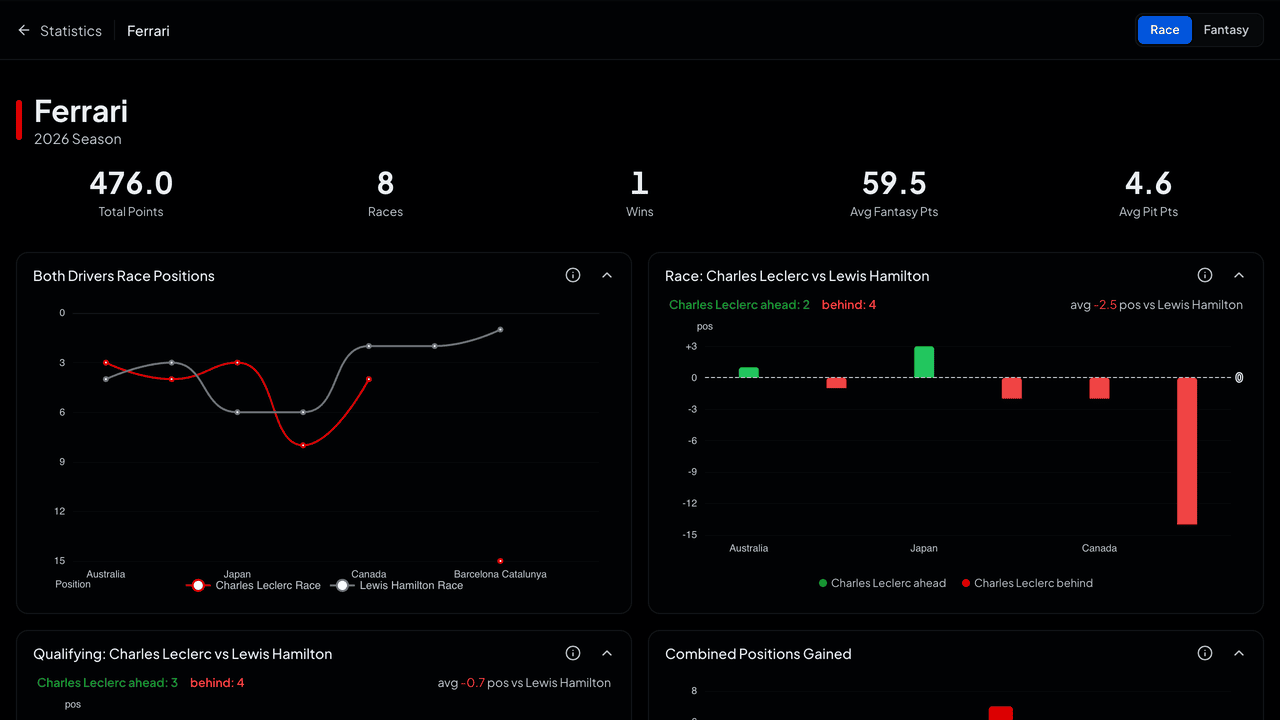Viewport: 1280px width, 720px height.
Task: Switch view to Fantasy mode
Action: pyautogui.click(x=1226, y=30)
